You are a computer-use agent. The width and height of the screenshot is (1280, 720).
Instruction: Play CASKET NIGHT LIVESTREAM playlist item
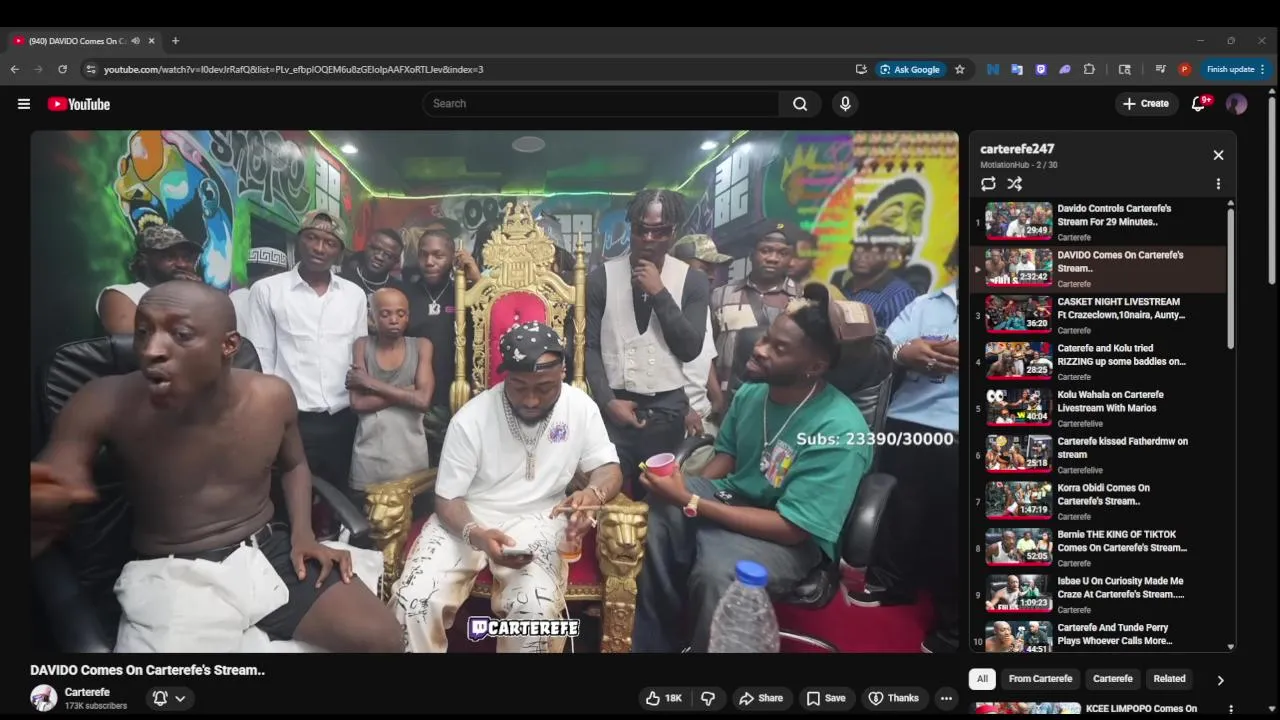pos(1097,315)
